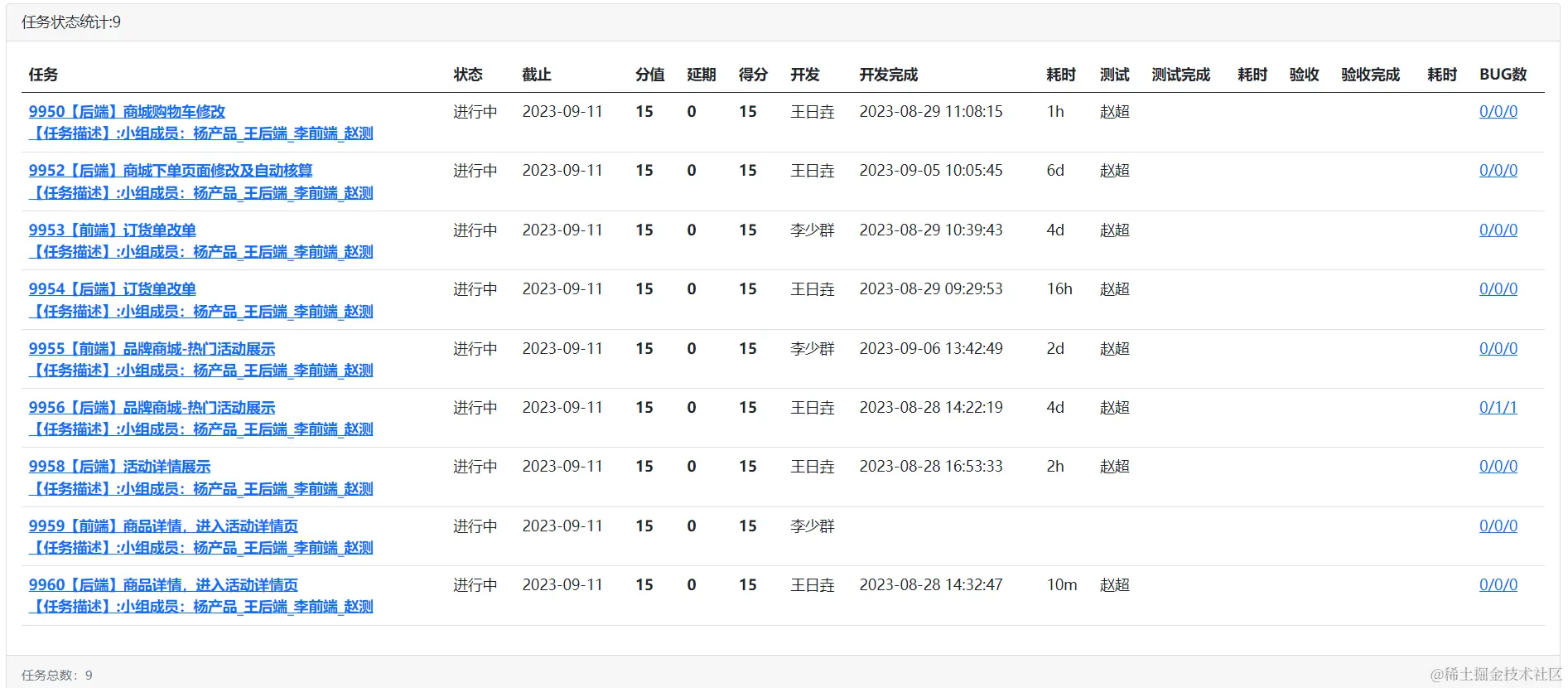Image resolution: width=1568 pixels, height=688 pixels.
Task: Select completion time 2023-08-28 14:22:19
Action: (931, 408)
